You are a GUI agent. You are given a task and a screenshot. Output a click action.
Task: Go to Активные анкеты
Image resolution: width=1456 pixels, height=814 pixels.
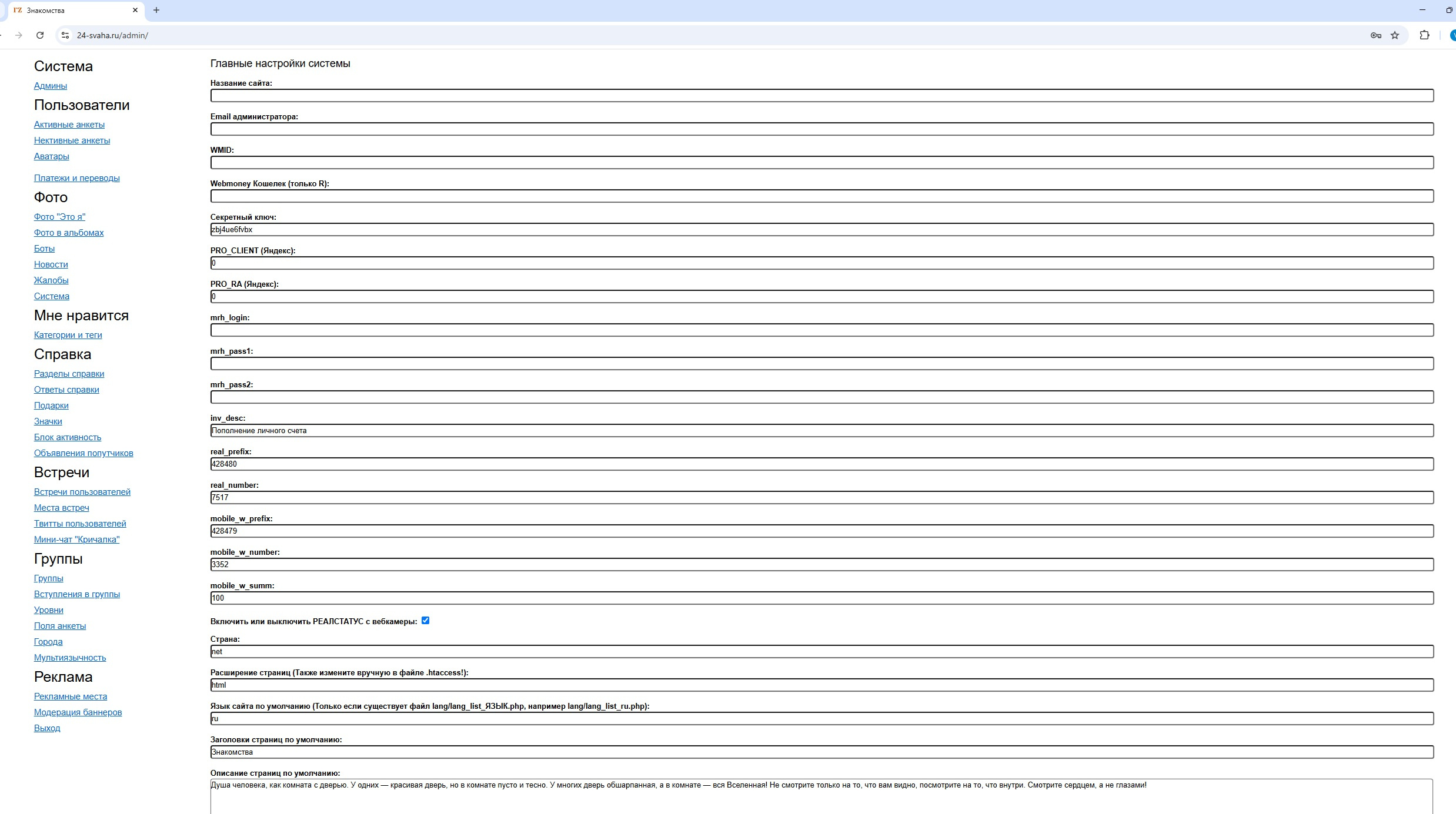(69, 125)
